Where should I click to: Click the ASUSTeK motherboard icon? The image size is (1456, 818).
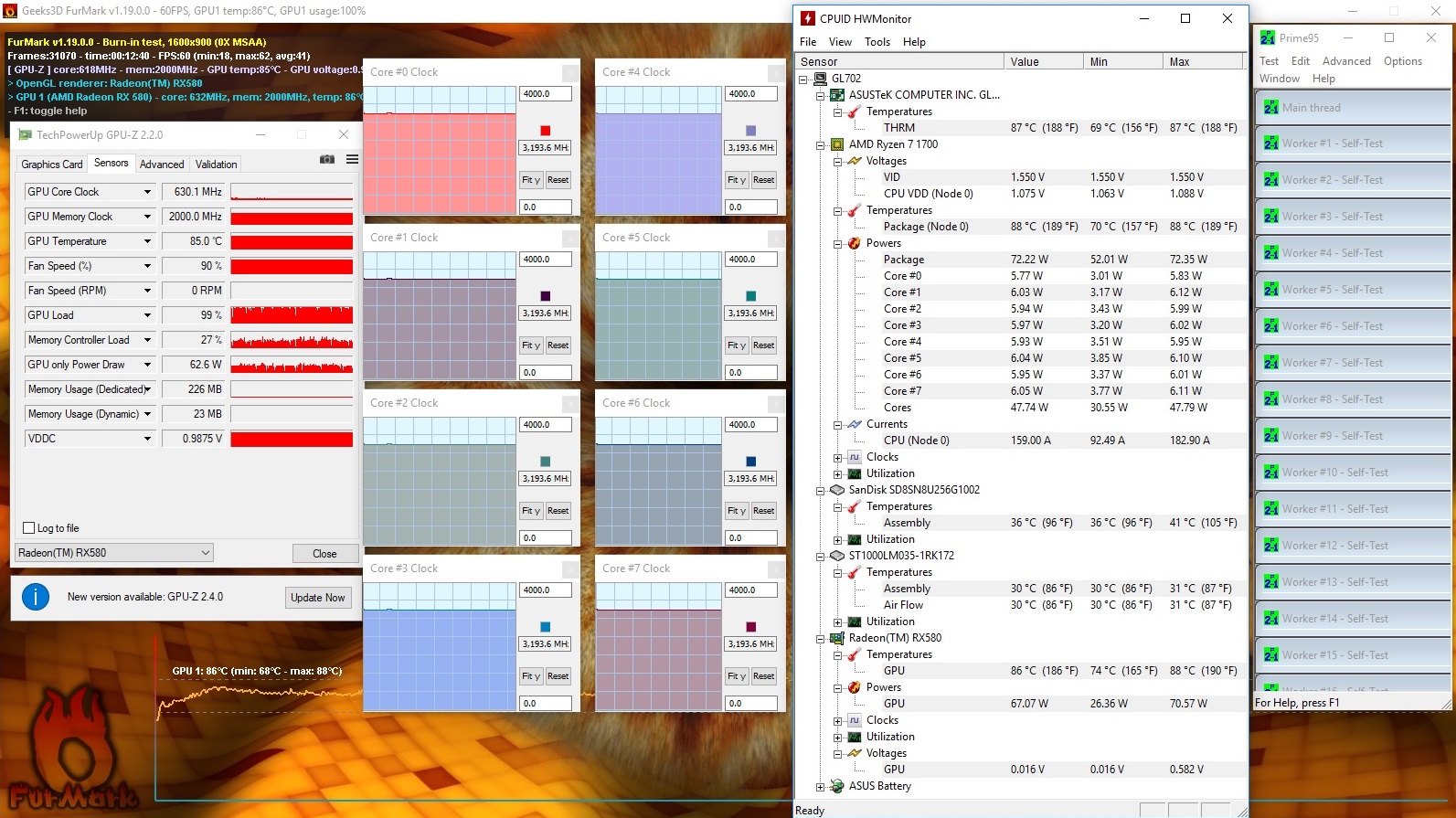coord(837,95)
